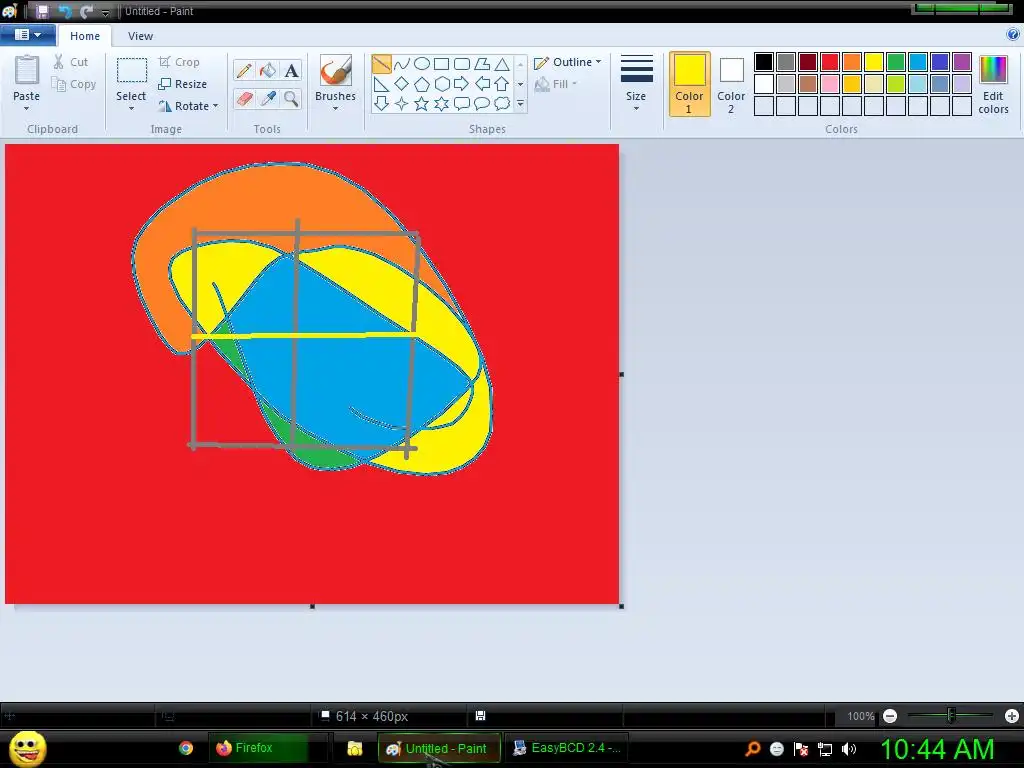Image resolution: width=1024 pixels, height=768 pixels.
Task: Choose the Right arrow shape
Action: (x=462, y=84)
